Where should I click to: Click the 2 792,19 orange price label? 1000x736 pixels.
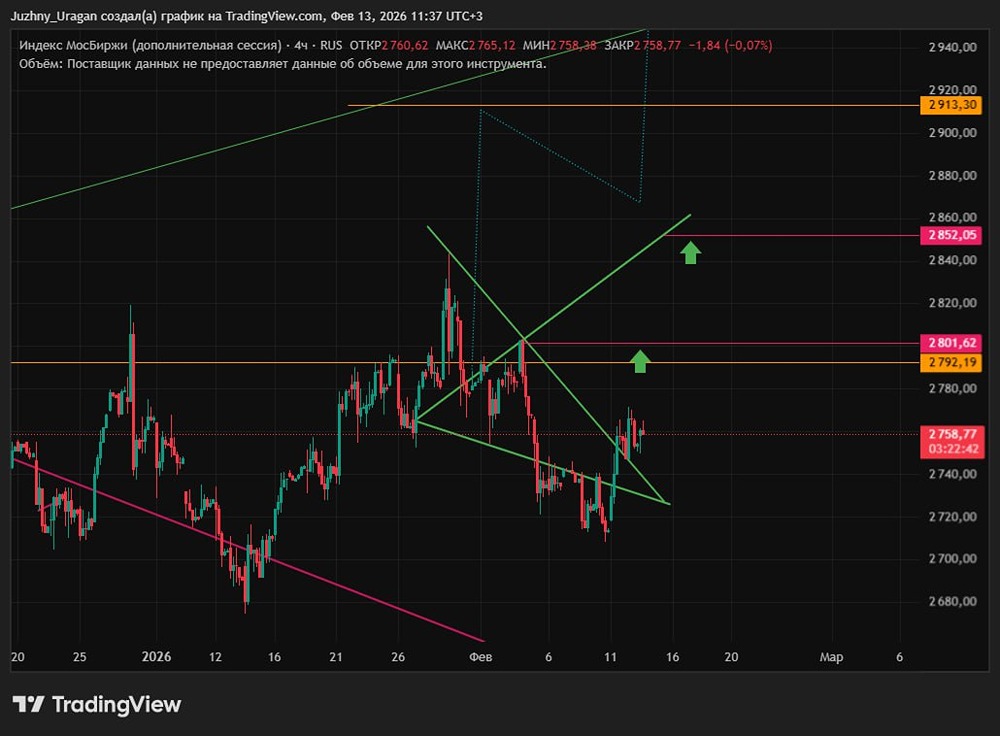[x=951, y=363]
